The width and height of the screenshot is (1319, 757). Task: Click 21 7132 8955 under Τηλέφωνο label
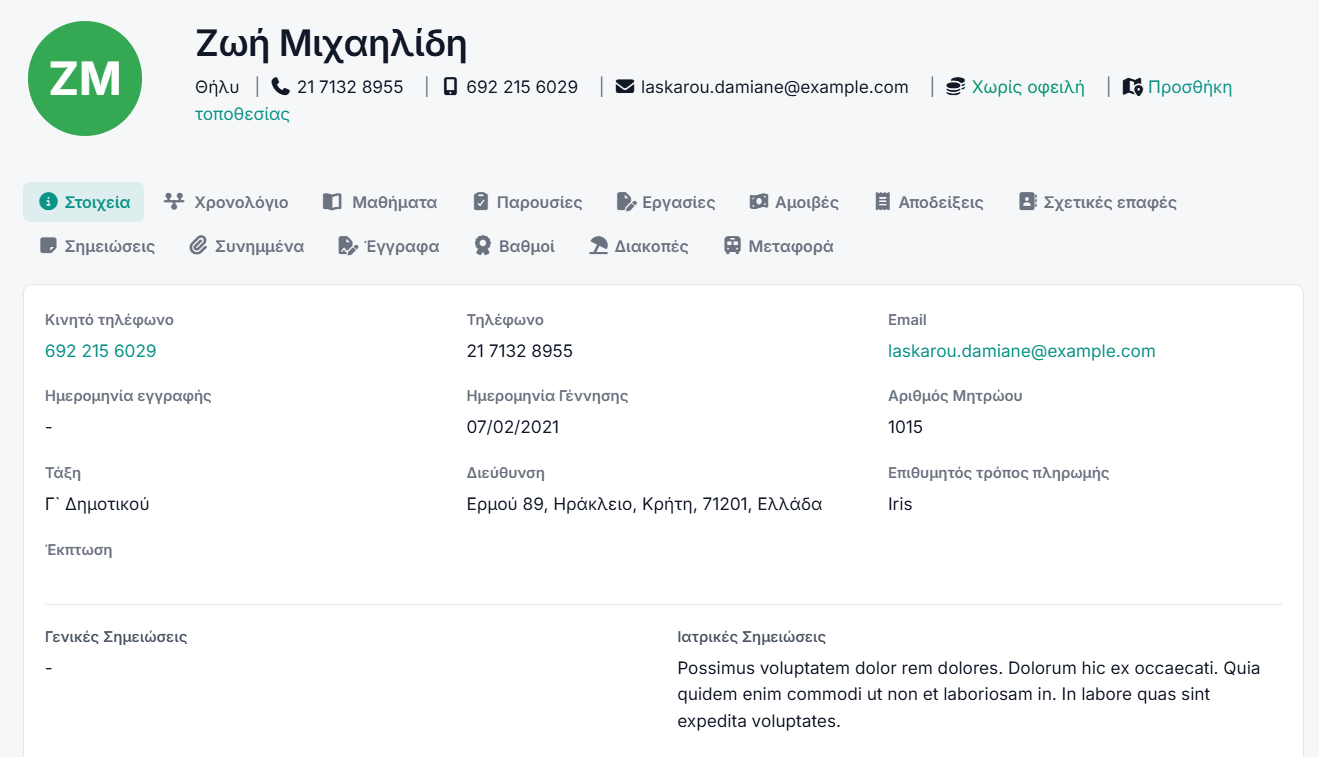tap(520, 351)
